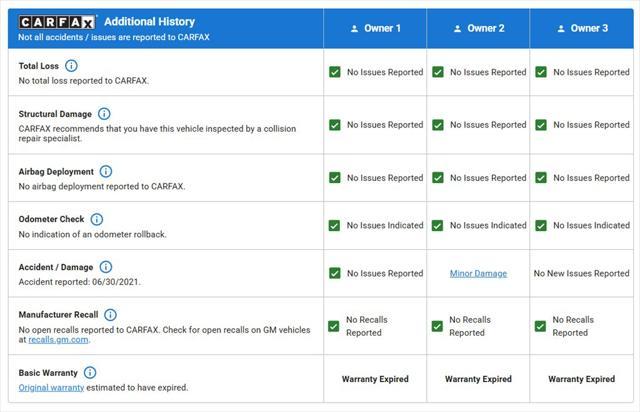The height and width of the screenshot is (412, 640).
Task: Select the Owner 2 column header
Action: tap(478, 29)
